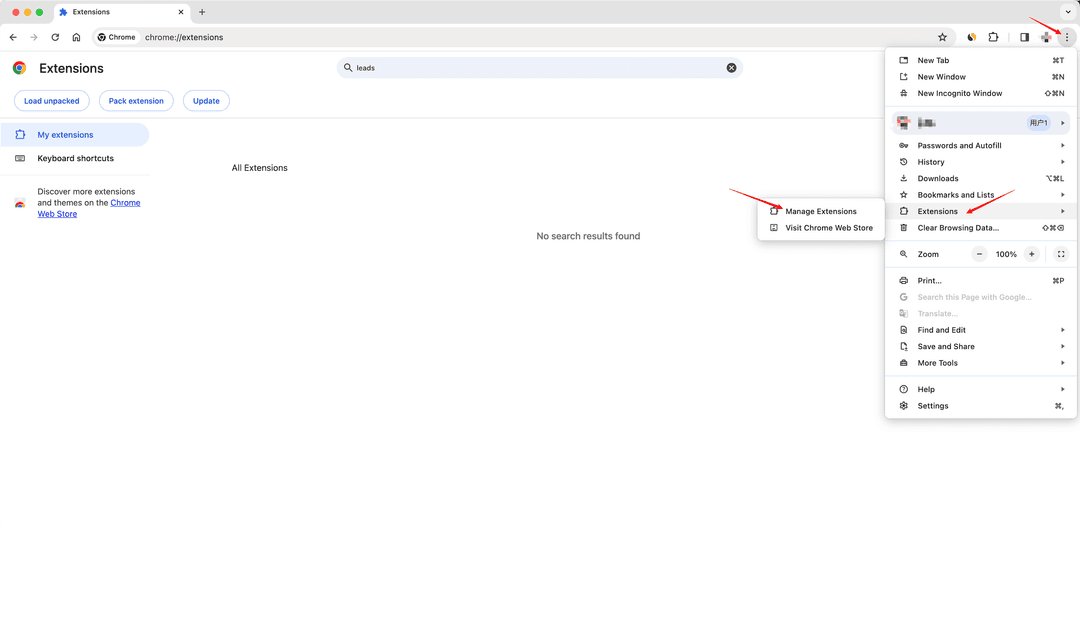Viewport: 1080px width, 622px height.
Task: Click the back navigation arrow
Action: point(13,37)
